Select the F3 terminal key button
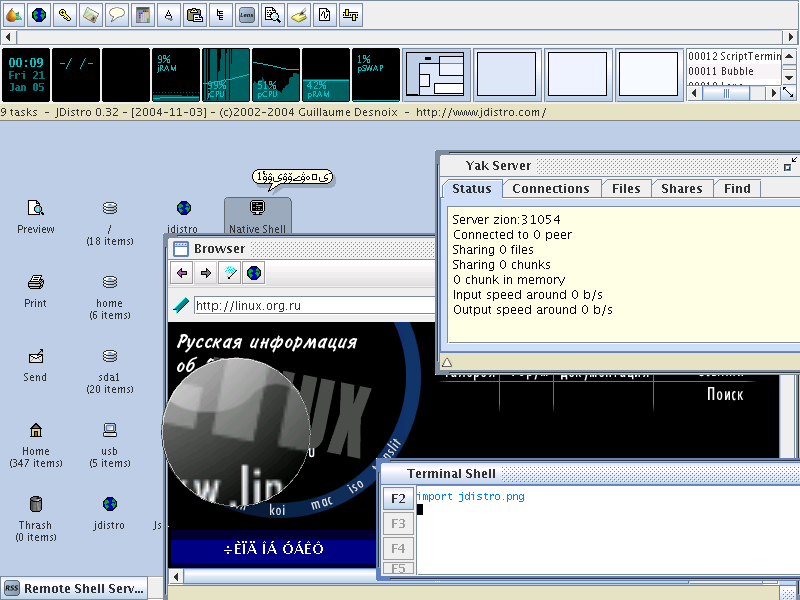The width and height of the screenshot is (800, 600). [398, 523]
